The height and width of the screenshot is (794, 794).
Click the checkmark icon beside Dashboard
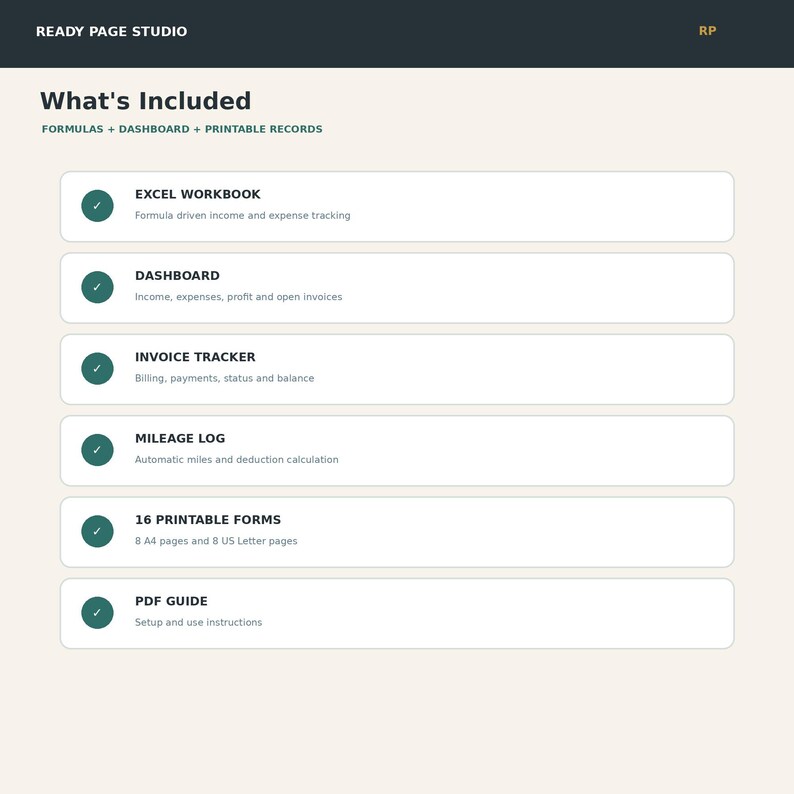pyautogui.click(x=97, y=287)
